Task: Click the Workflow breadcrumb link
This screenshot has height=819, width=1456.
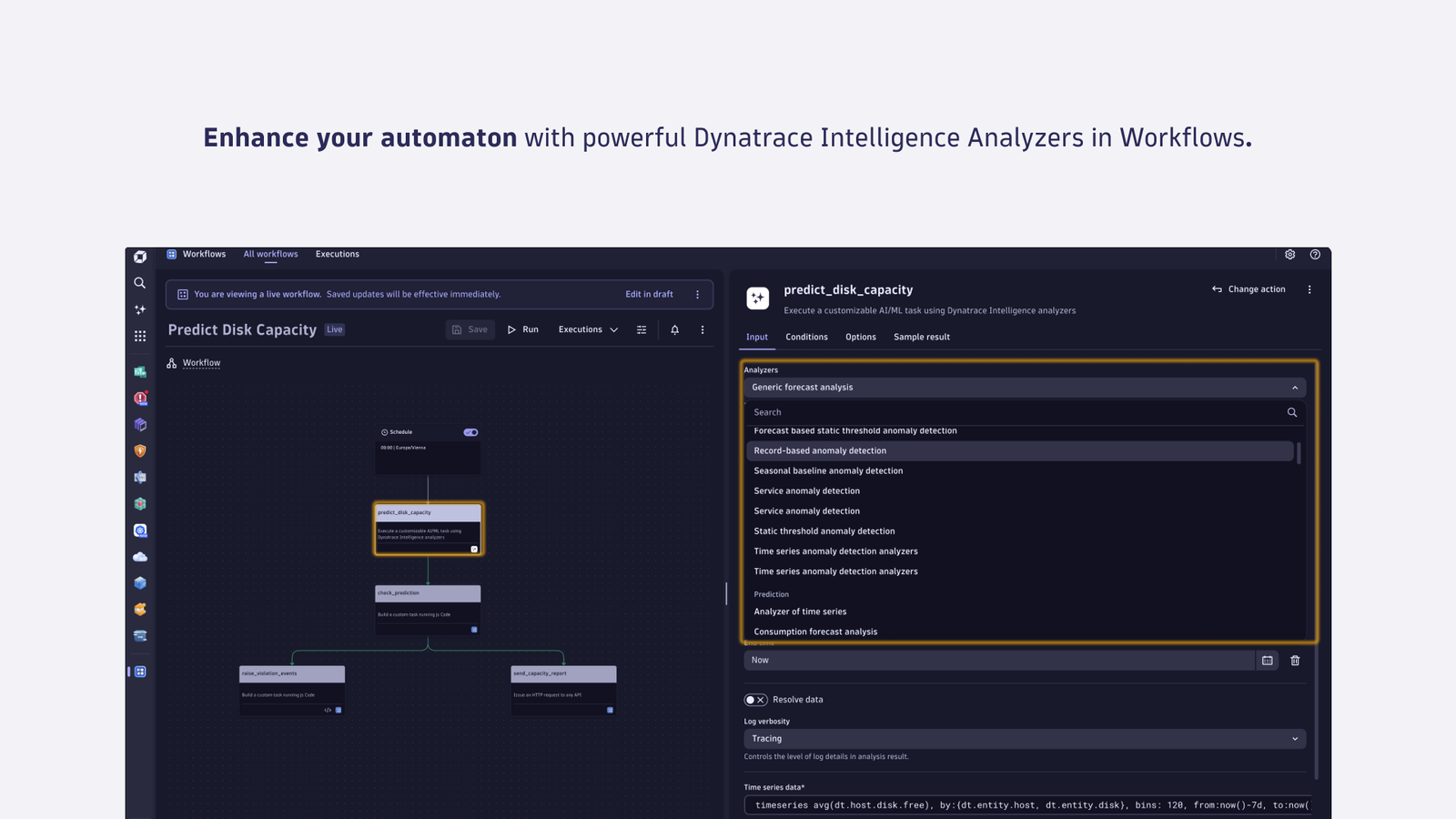Action: (x=201, y=363)
